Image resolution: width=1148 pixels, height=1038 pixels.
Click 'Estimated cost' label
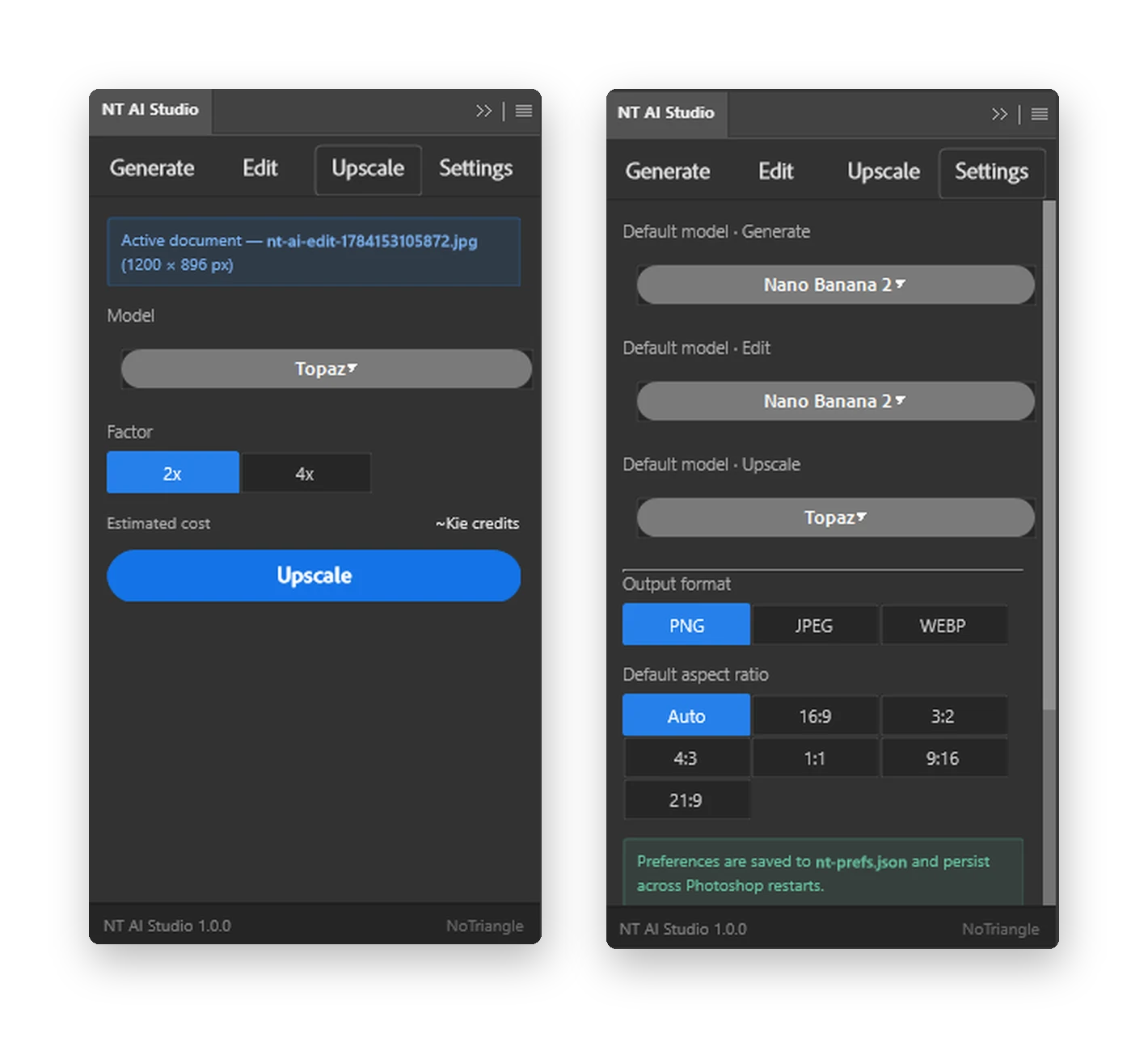(x=158, y=523)
